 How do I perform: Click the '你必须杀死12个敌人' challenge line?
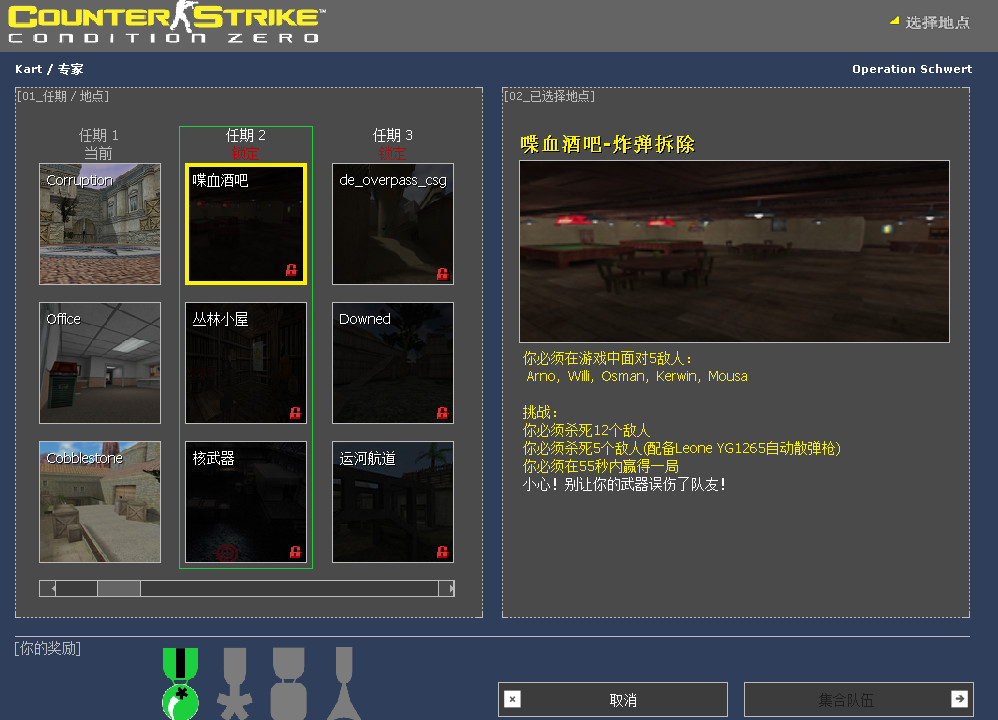586,430
